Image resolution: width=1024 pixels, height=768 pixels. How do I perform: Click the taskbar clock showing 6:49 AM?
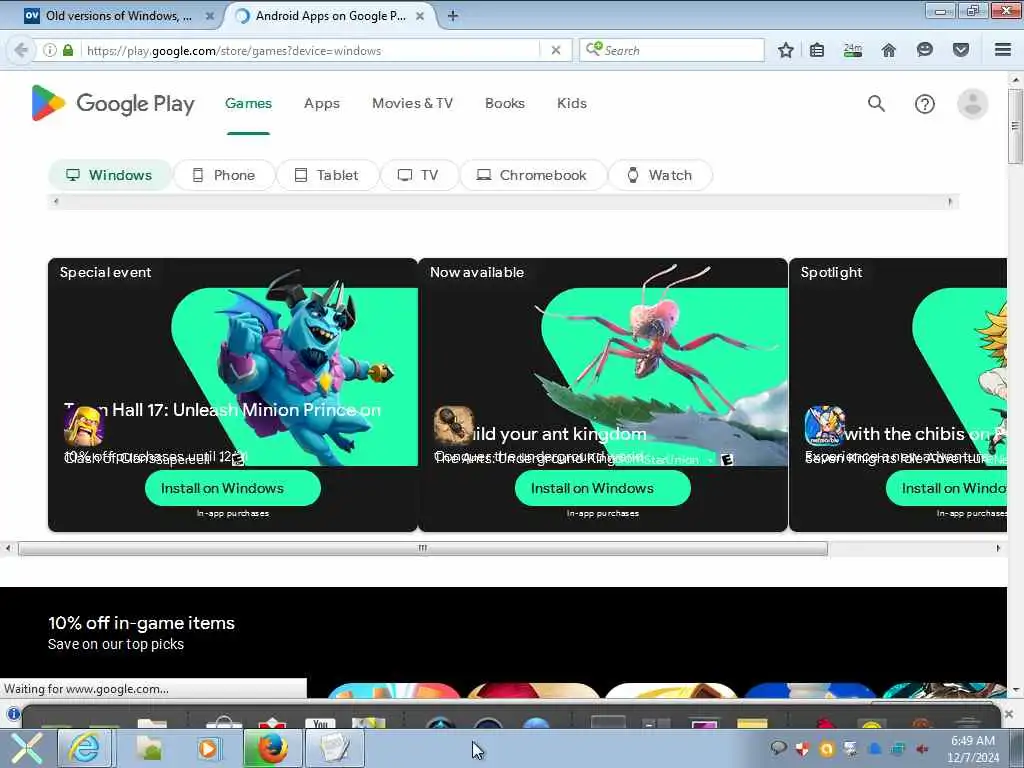[x=973, y=748]
